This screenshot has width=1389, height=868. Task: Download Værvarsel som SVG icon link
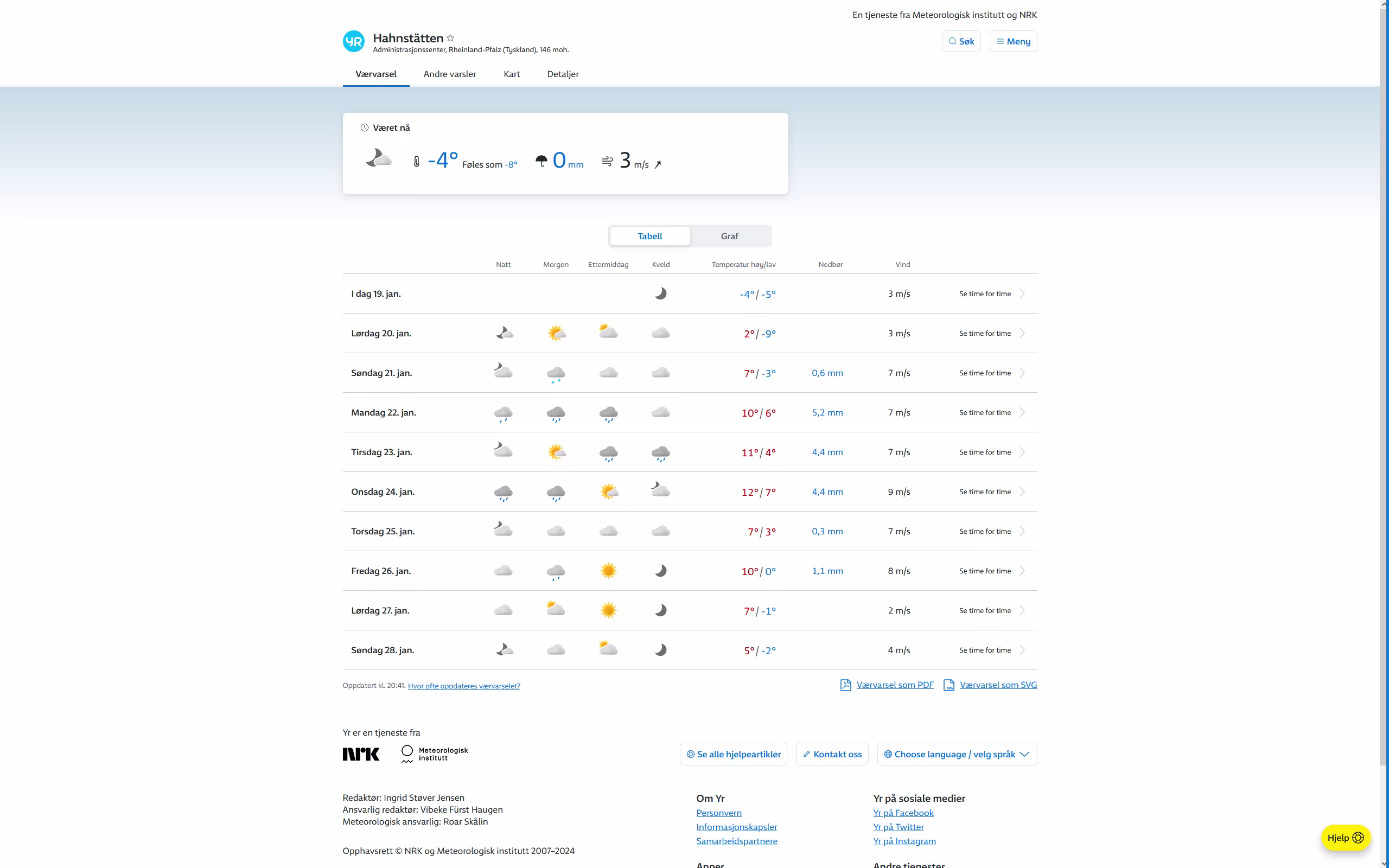pos(949,685)
